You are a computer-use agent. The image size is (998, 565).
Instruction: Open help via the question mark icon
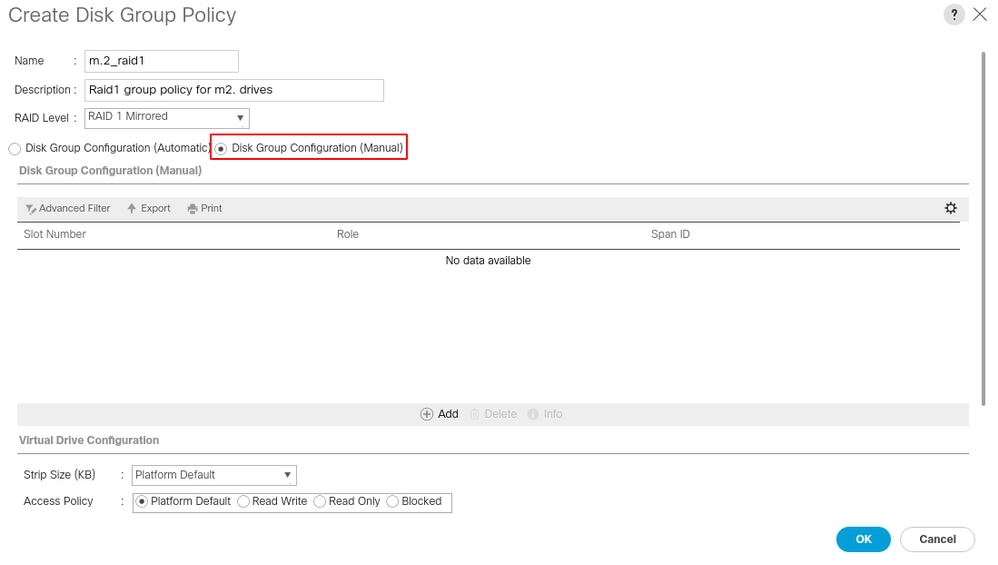[953, 15]
